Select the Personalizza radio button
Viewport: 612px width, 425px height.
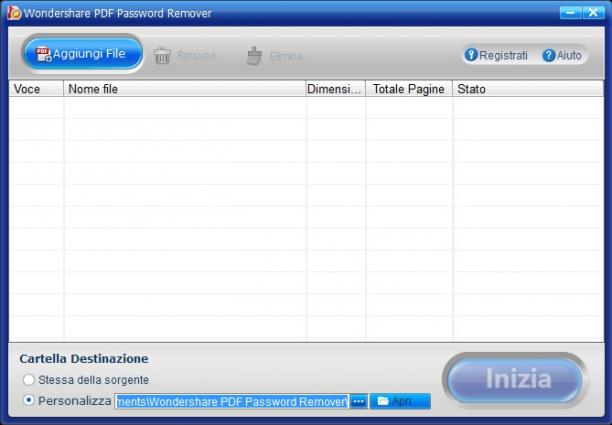click(28, 400)
